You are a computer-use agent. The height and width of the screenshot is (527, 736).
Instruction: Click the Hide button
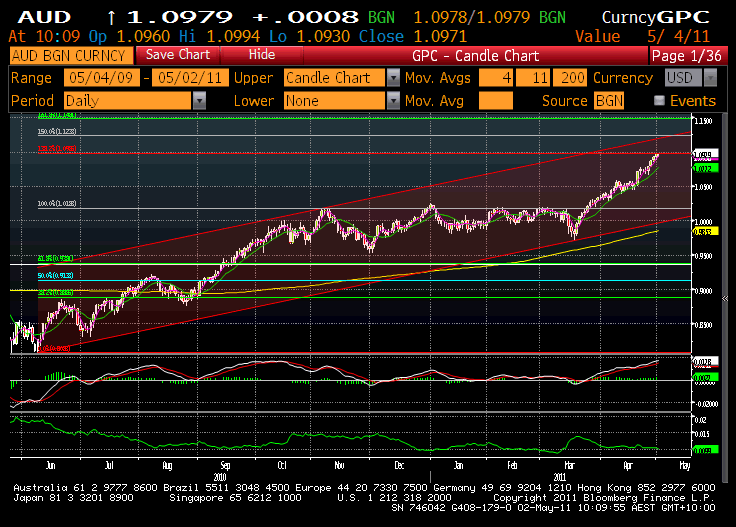[x=261, y=55]
